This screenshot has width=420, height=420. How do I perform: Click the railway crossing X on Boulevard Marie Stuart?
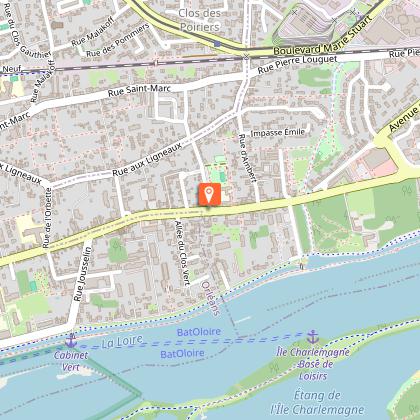tap(246, 56)
